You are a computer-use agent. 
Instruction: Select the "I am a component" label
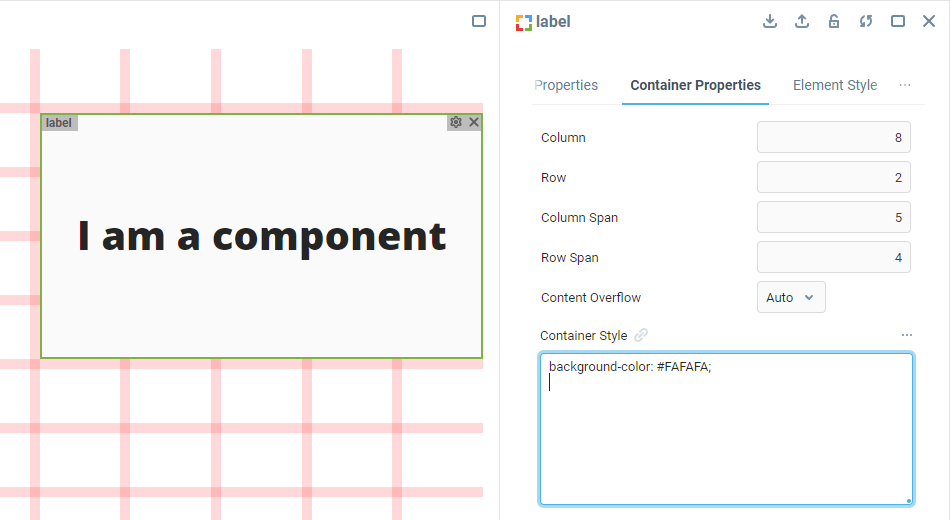tap(262, 236)
